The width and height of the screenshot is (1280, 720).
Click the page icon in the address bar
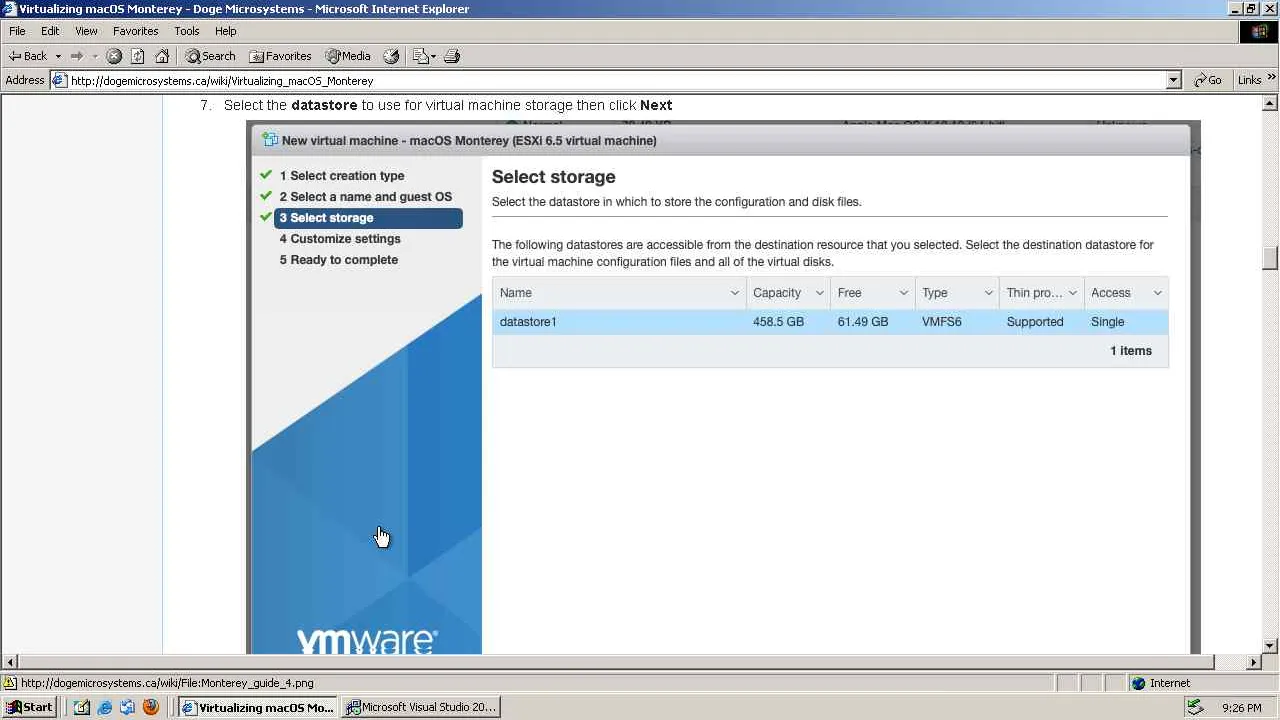coord(60,81)
